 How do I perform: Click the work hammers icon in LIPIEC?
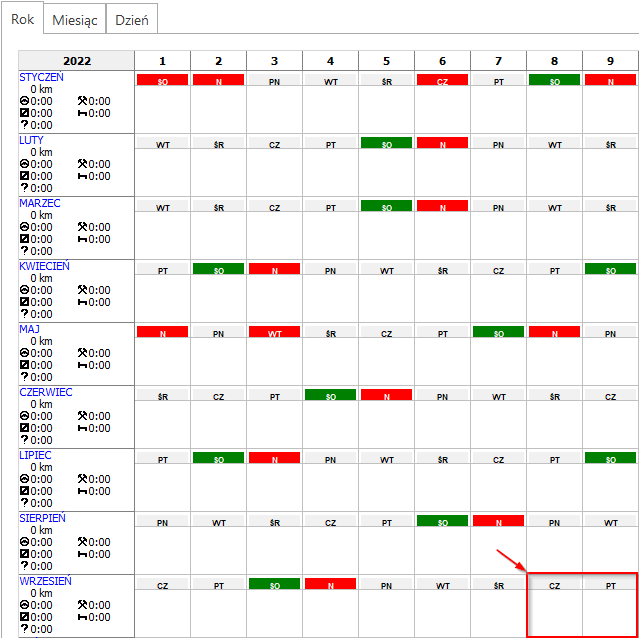click(x=82, y=479)
